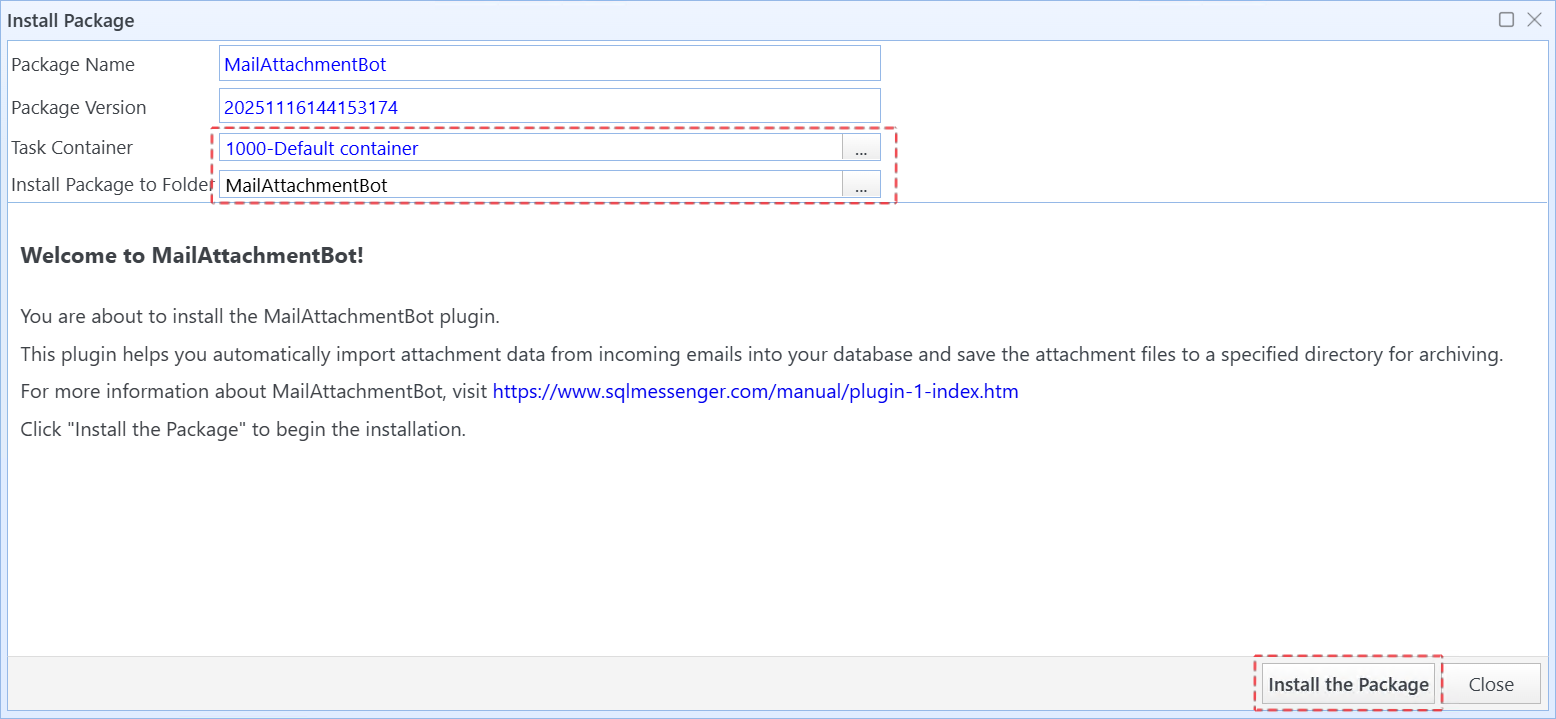Click the Package Version input field
The width and height of the screenshot is (1556, 719).
(549, 107)
